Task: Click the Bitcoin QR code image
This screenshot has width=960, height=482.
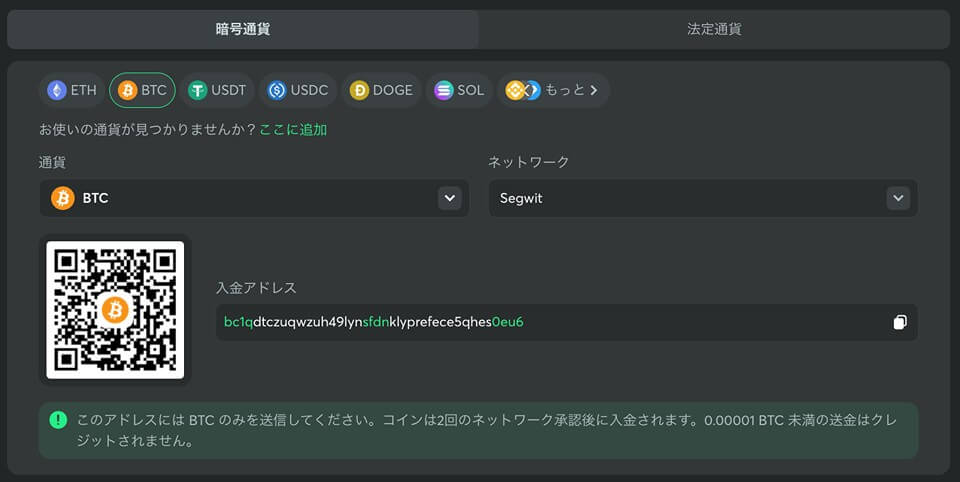Action: tap(115, 310)
